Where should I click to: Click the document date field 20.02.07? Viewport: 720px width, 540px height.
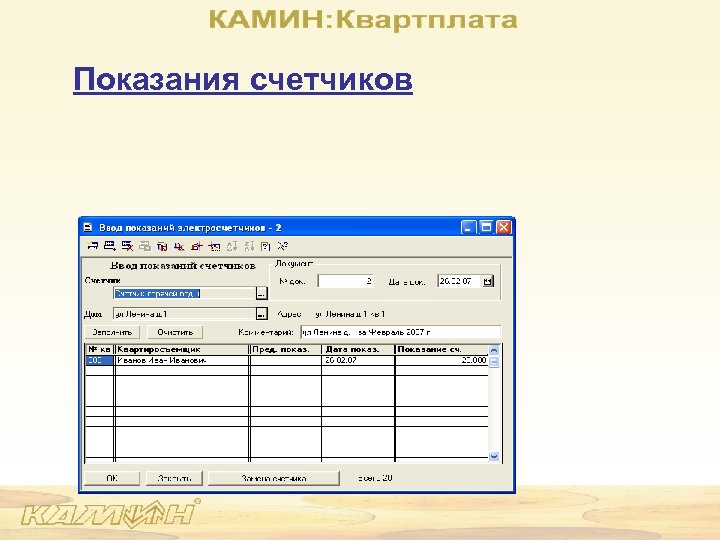459,281
